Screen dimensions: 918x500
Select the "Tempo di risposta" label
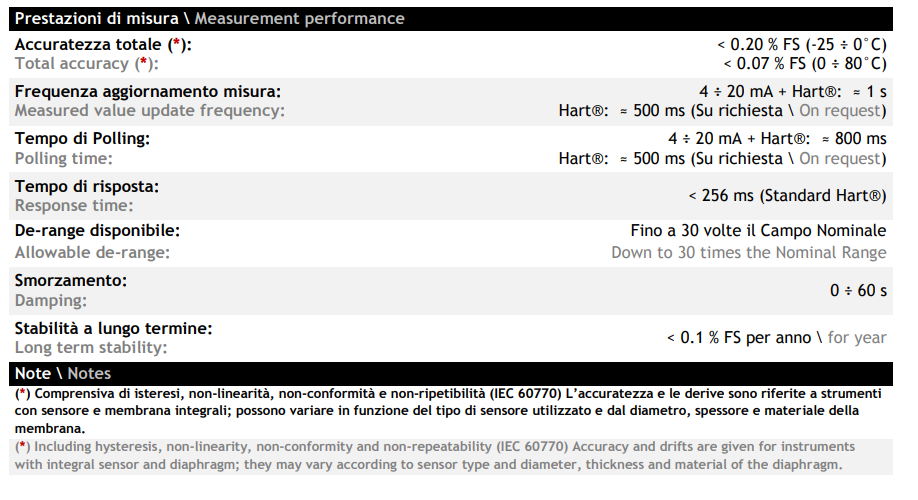click(x=87, y=186)
